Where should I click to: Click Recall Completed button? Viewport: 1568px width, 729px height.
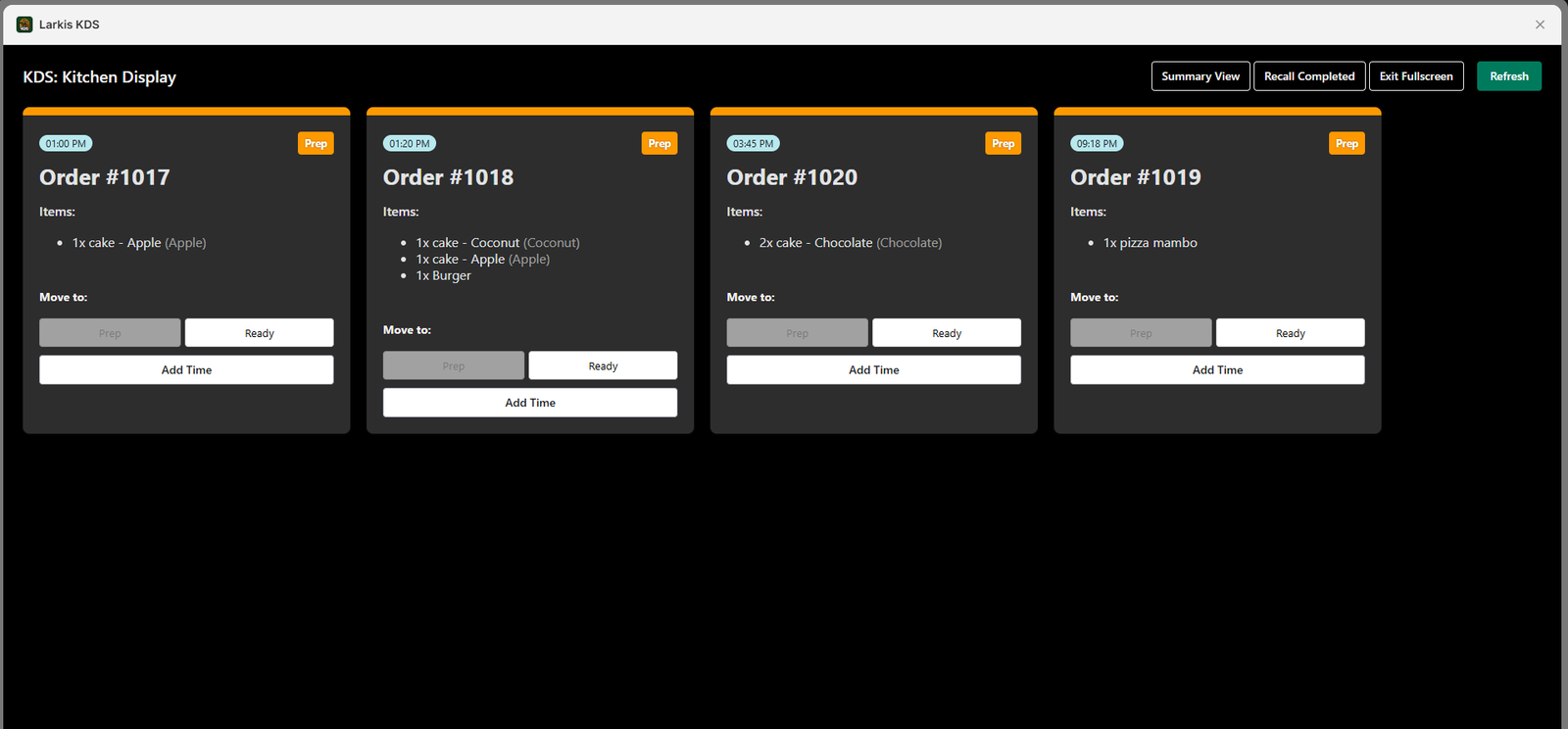pyautogui.click(x=1309, y=76)
